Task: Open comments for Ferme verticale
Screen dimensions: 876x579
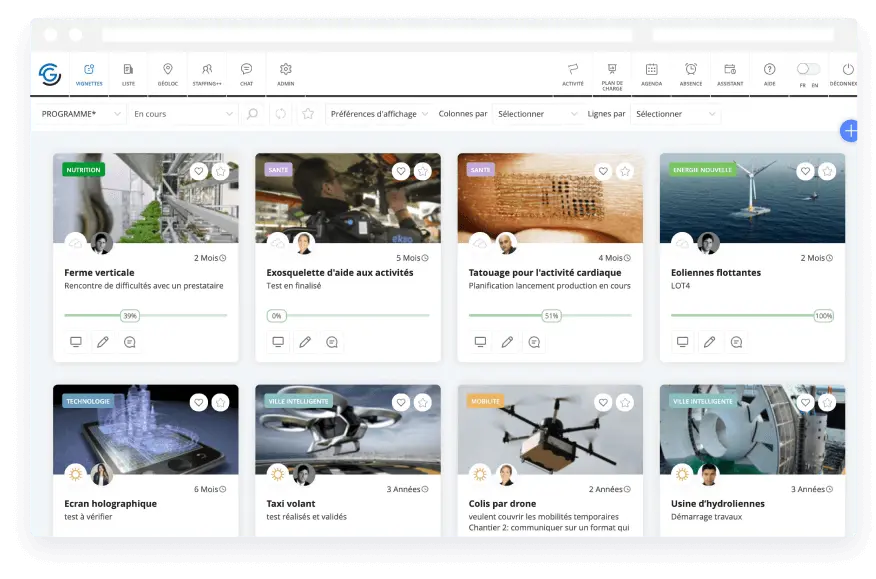Action: tap(130, 341)
